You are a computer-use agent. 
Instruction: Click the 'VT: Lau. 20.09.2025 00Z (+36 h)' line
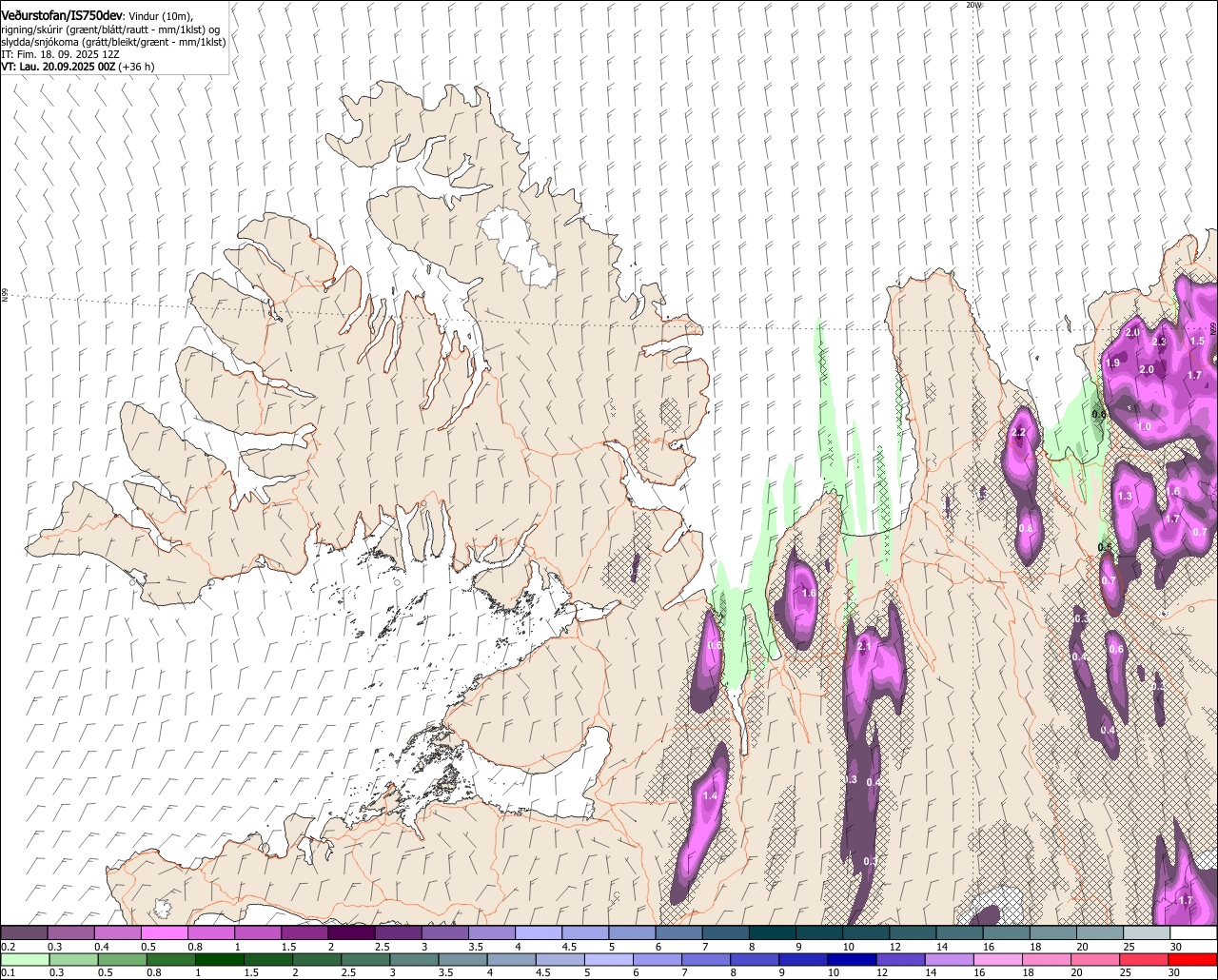pos(78,67)
